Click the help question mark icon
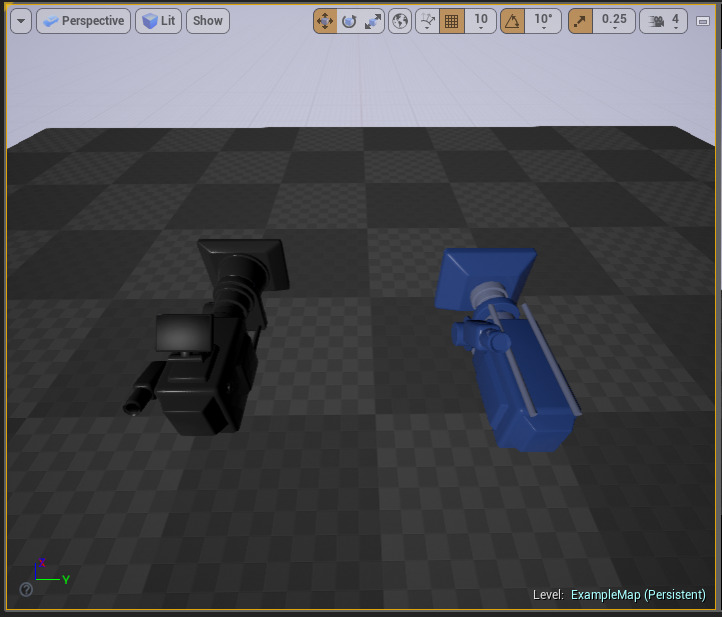The width and height of the screenshot is (722, 617). click(x=26, y=590)
